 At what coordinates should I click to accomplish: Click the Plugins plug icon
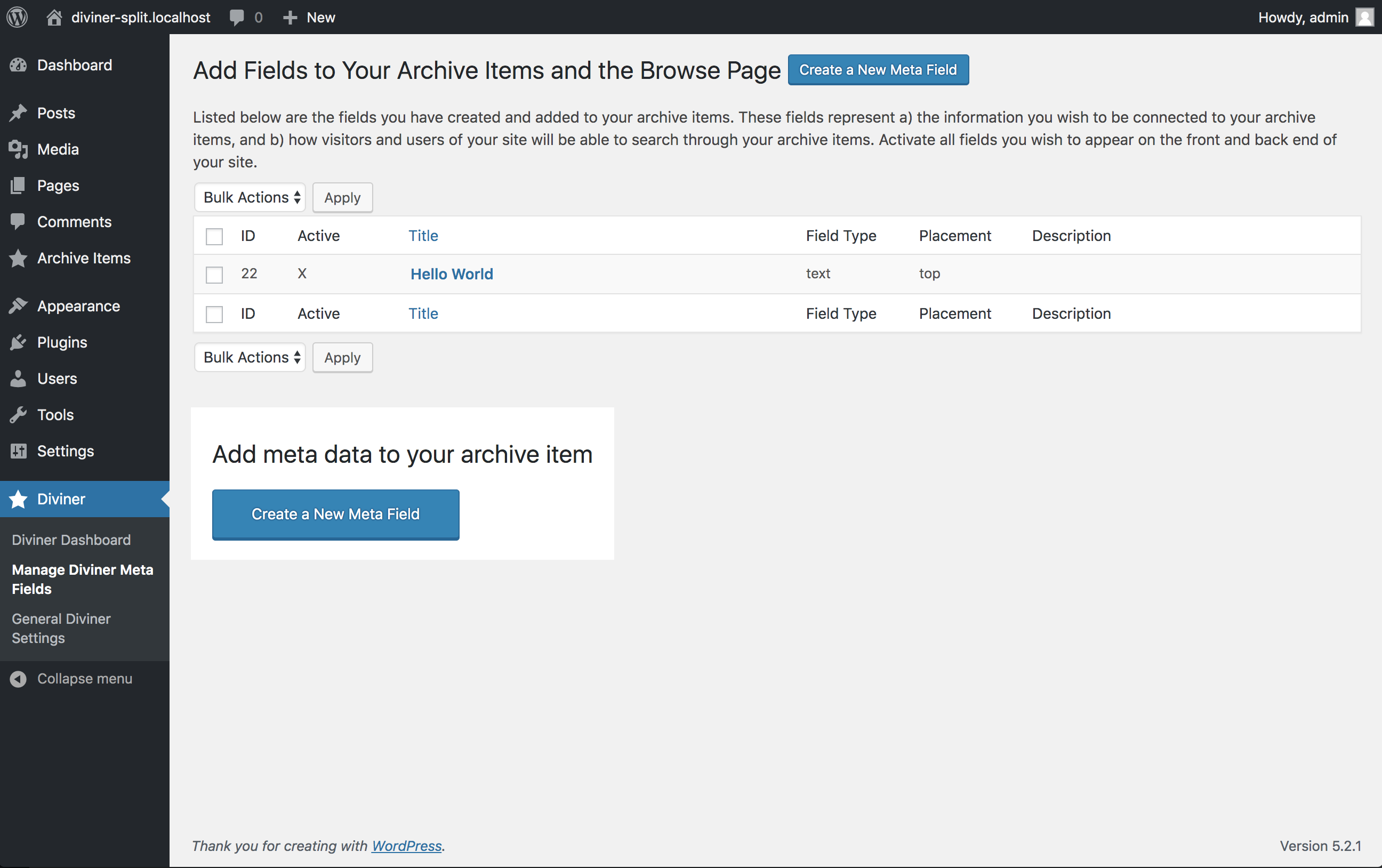point(18,343)
